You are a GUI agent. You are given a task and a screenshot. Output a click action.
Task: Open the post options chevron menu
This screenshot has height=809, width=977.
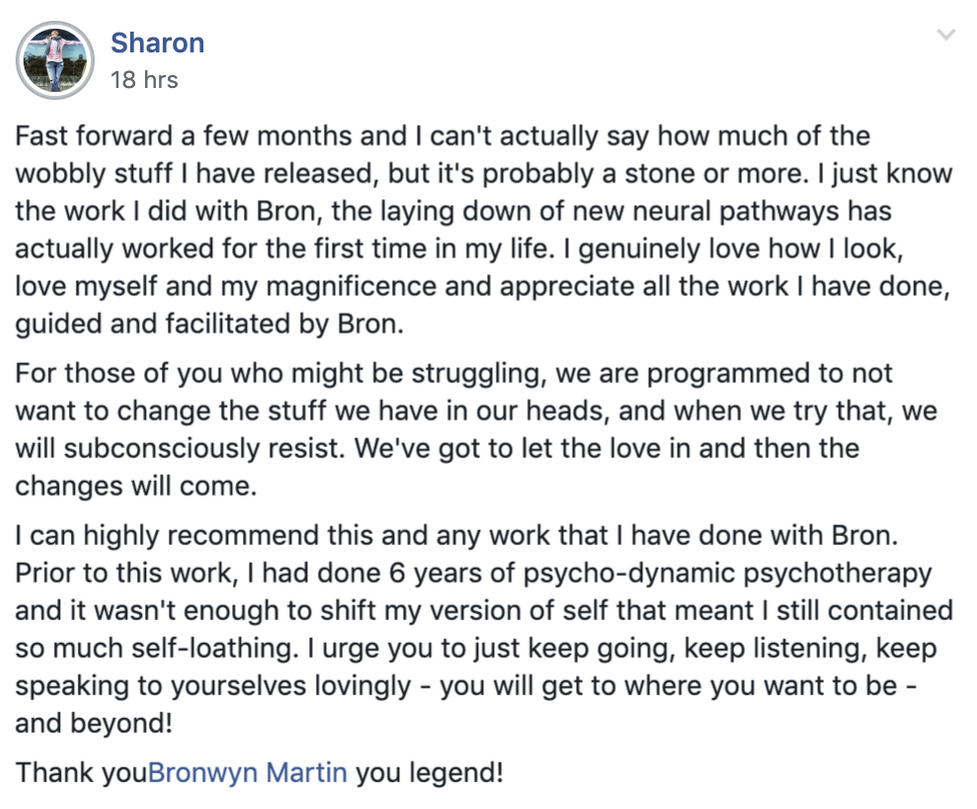946,35
